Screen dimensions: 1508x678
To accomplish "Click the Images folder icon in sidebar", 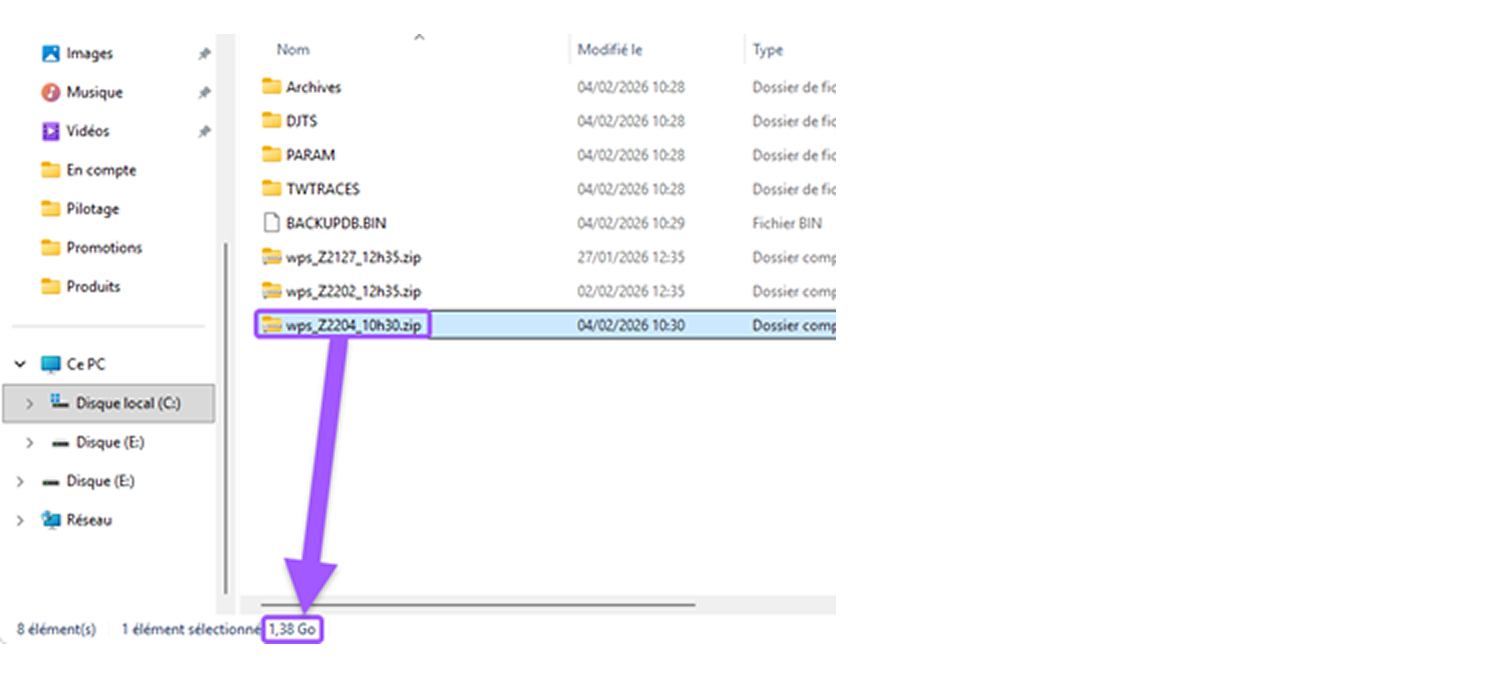I will [x=50, y=54].
